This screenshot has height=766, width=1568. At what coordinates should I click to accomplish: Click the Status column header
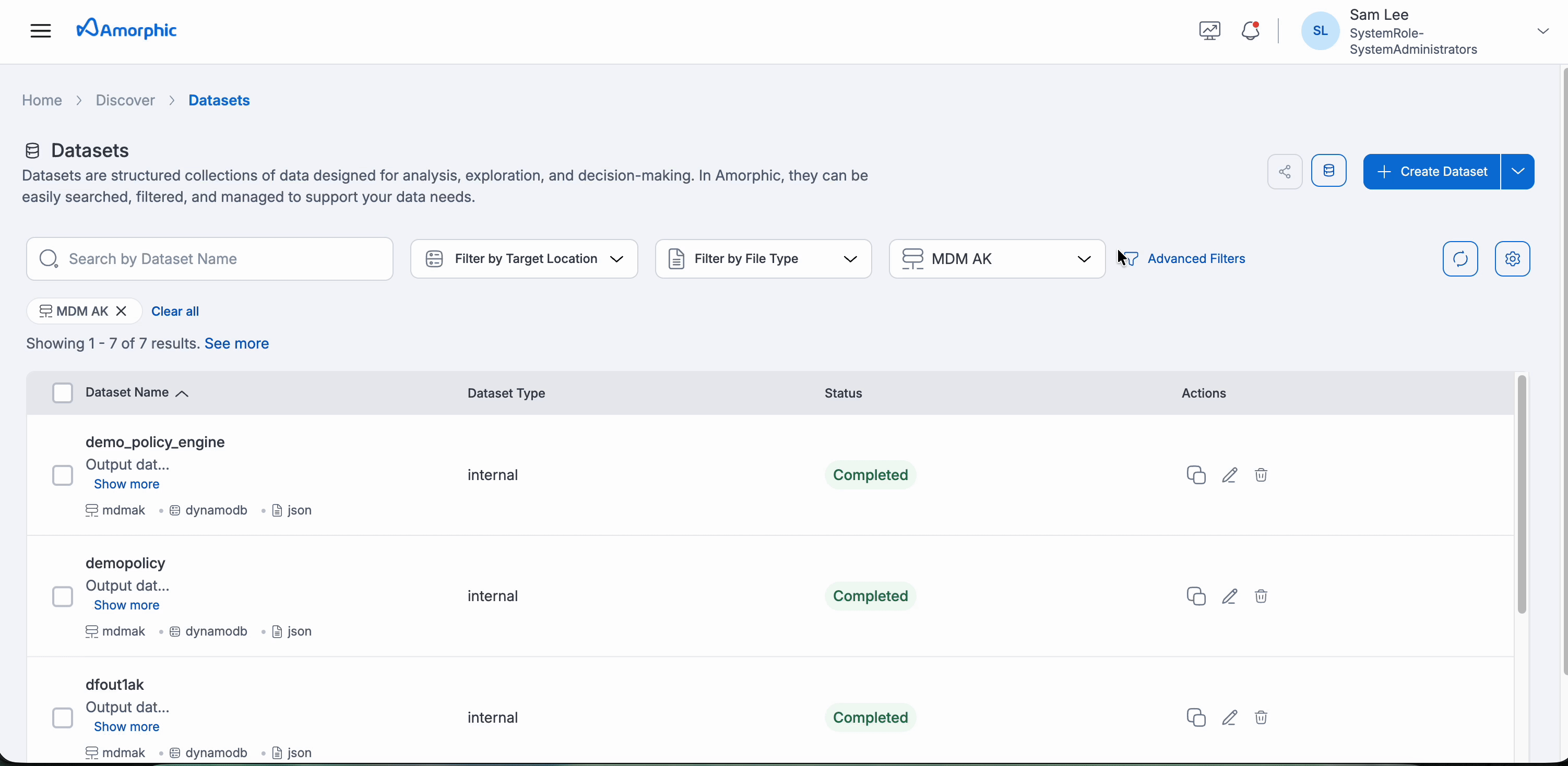(x=843, y=393)
